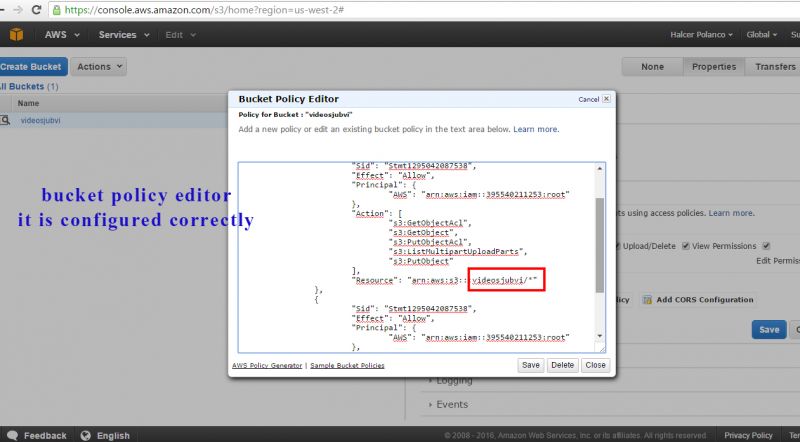Open the AWS Policy Generator link
This screenshot has width=800, height=442.
point(267,365)
